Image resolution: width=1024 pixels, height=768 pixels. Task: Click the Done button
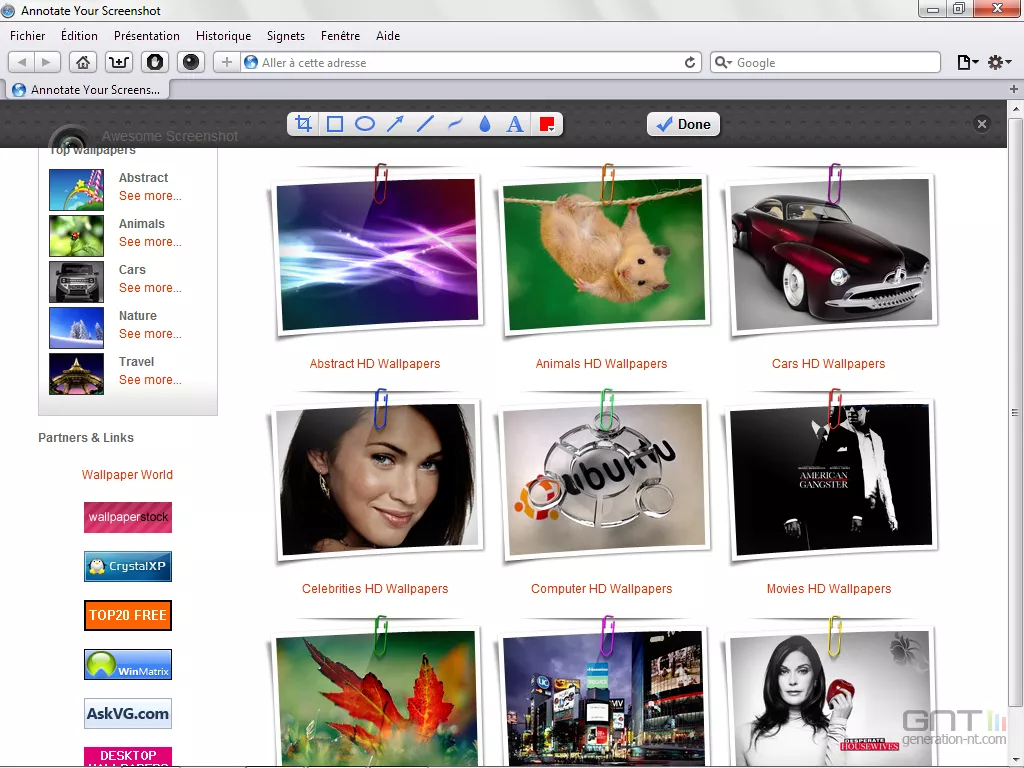683,124
